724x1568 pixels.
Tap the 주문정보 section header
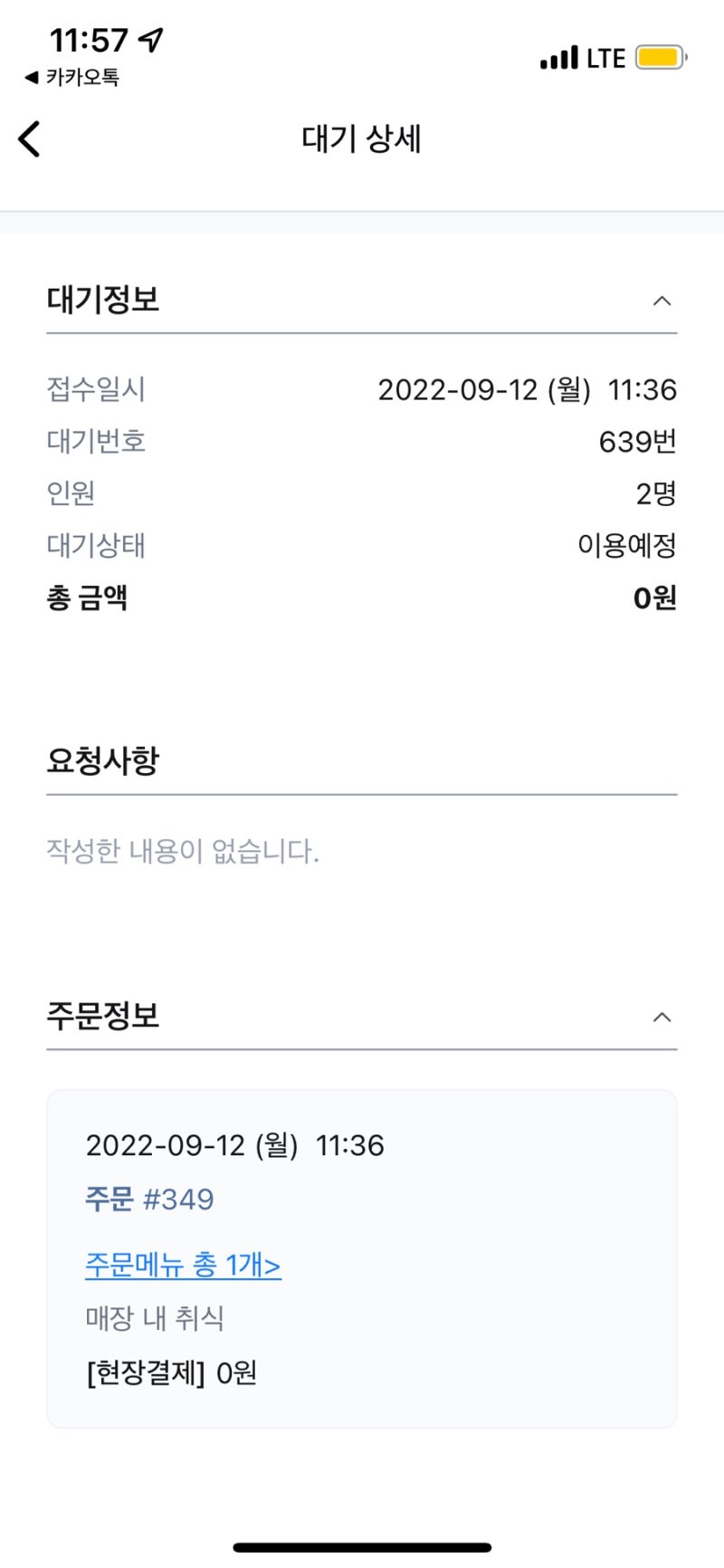click(x=103, y=1016)
